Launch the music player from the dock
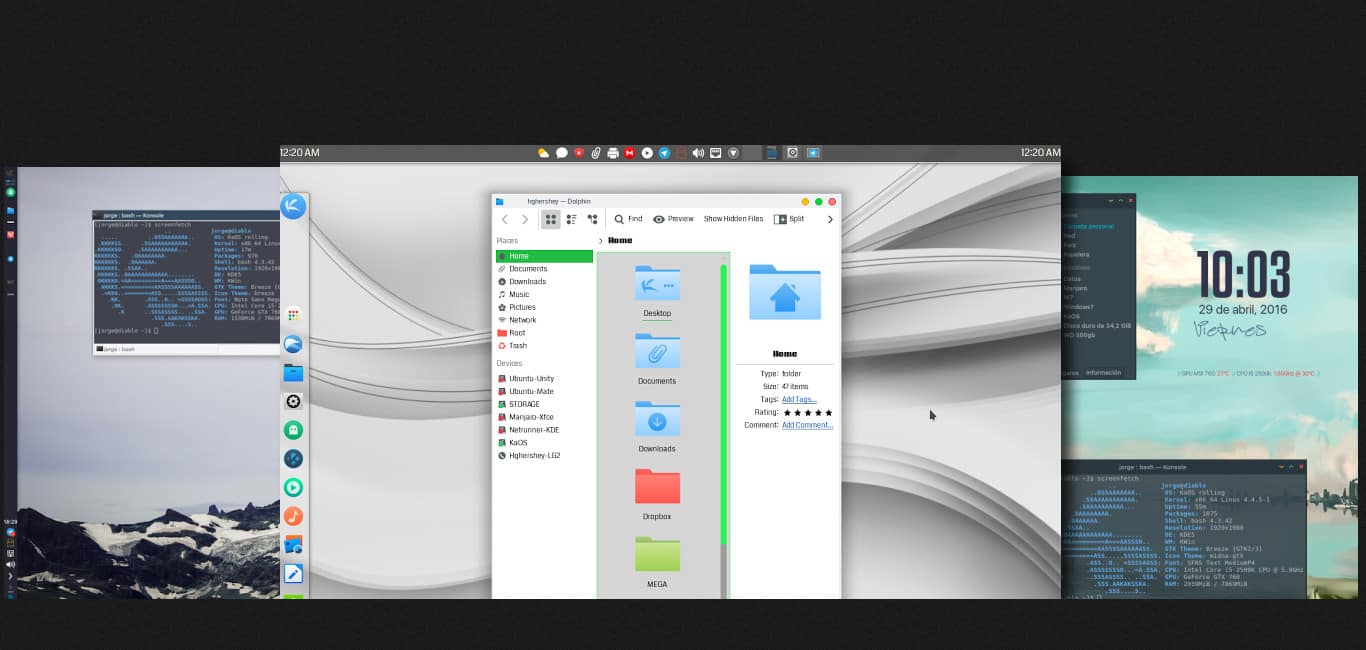 [x=293, y=516]
